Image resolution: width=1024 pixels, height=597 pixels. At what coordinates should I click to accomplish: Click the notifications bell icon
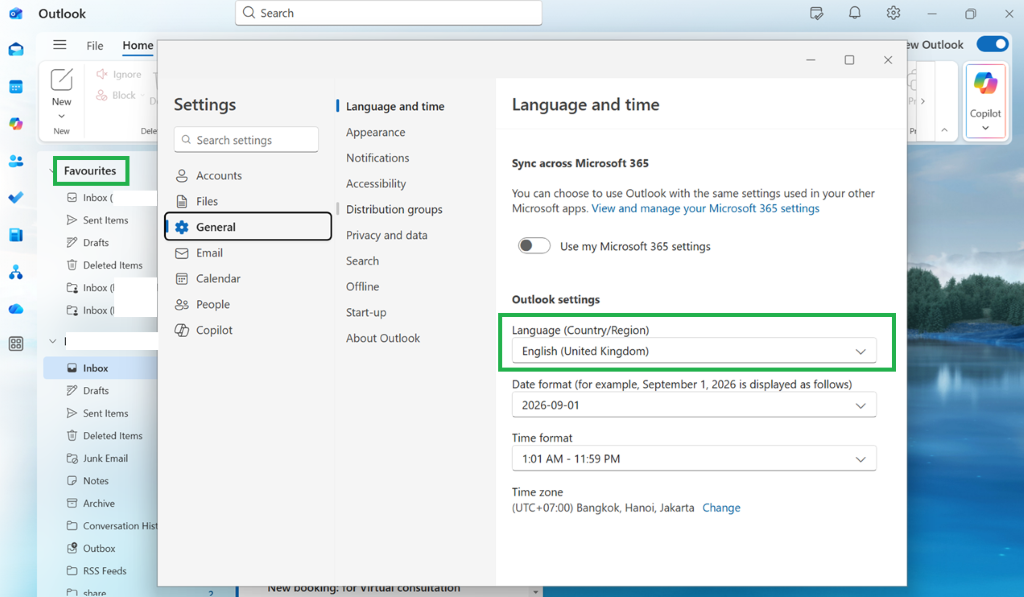tap(854, 13)
